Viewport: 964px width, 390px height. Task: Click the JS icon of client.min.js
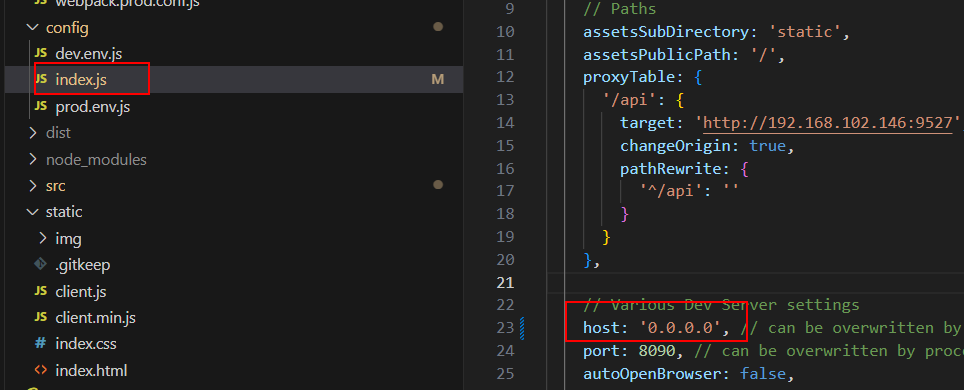click(x=41, y=317)
